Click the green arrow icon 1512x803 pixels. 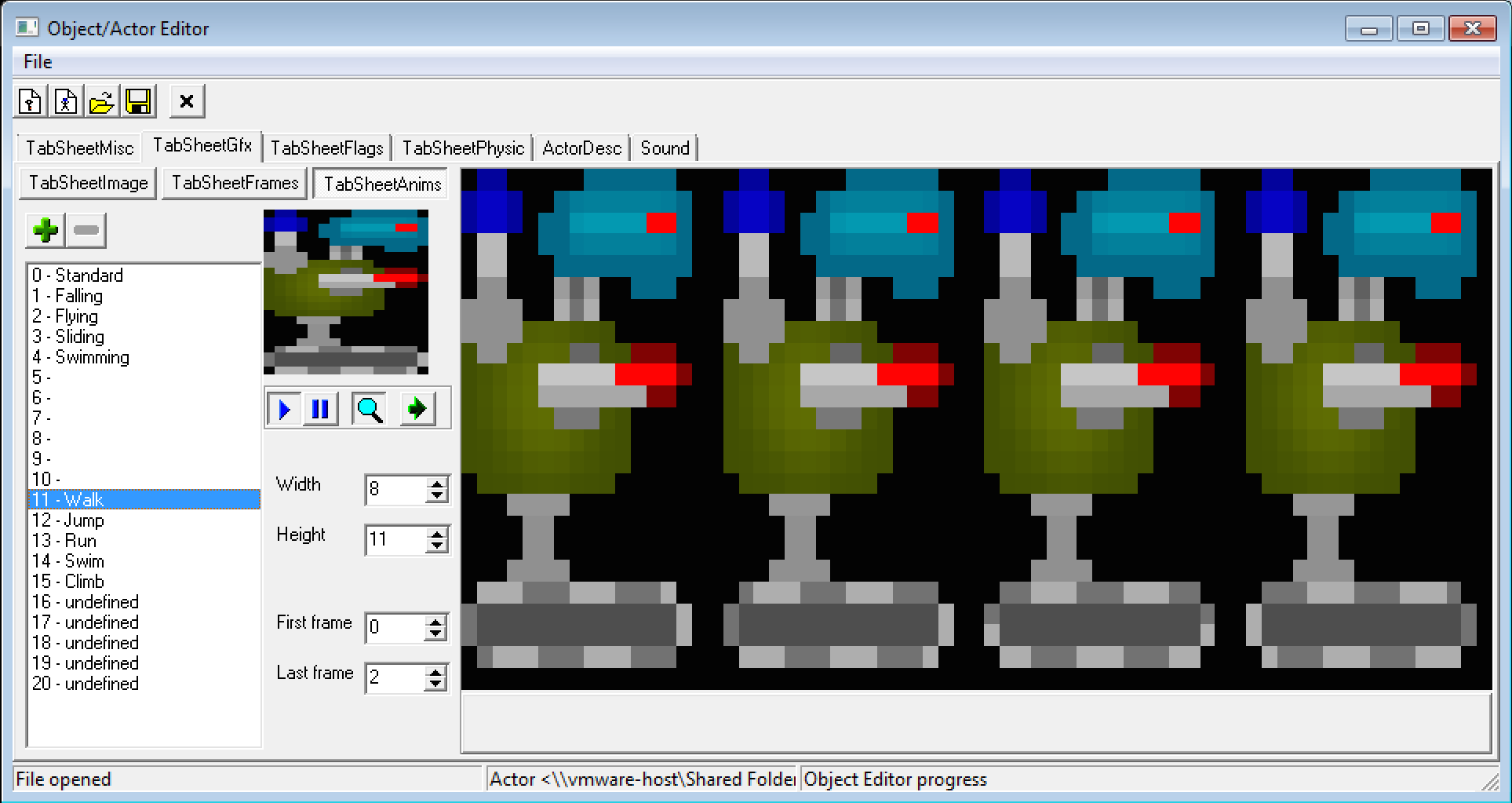(x=417, y=409)
